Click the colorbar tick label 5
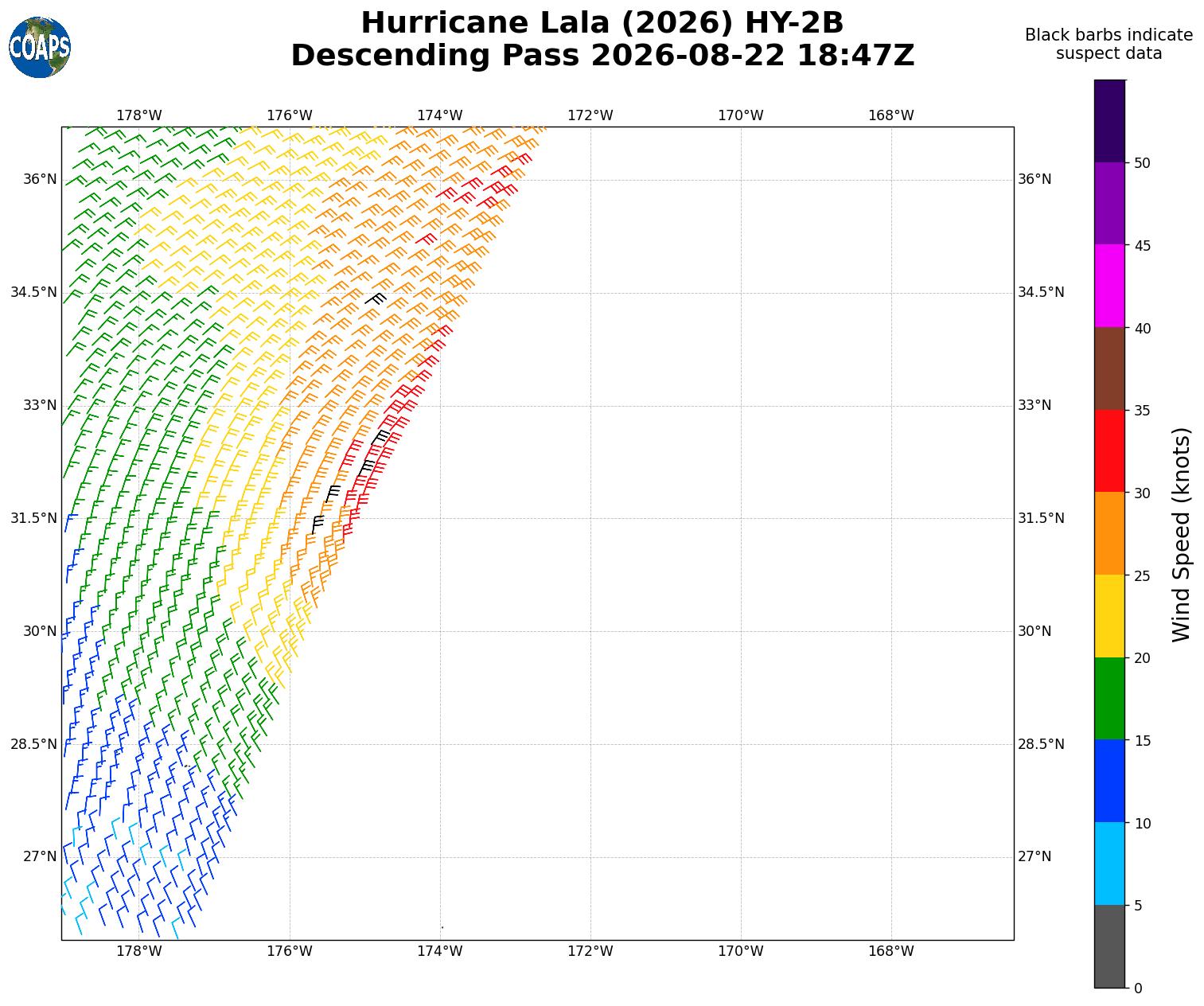This screenshot has width=1204, height=1006. pos(1138,906)
